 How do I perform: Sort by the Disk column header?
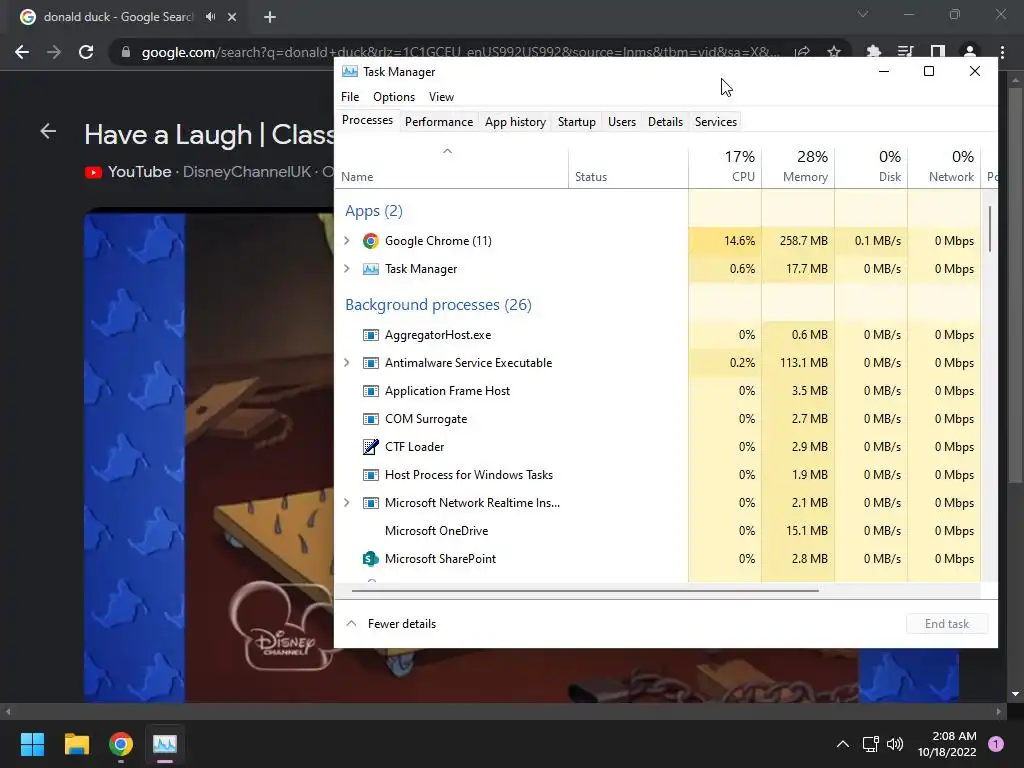tap(871, 166)
